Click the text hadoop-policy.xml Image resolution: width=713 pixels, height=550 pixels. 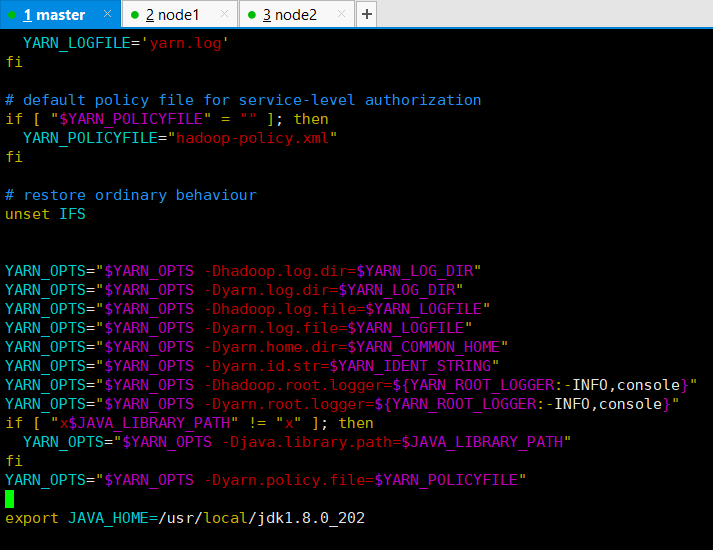click(x=252, y=138)
